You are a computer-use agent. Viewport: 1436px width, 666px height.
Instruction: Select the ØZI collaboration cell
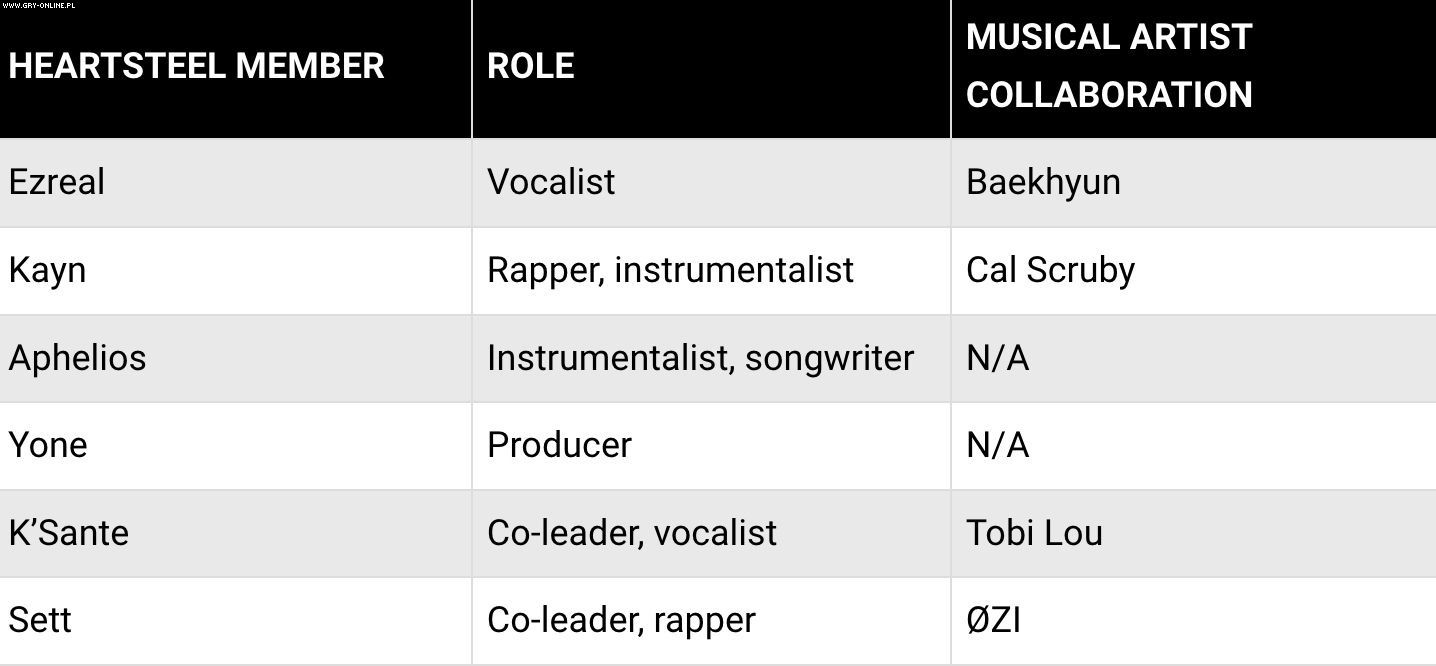993,620
